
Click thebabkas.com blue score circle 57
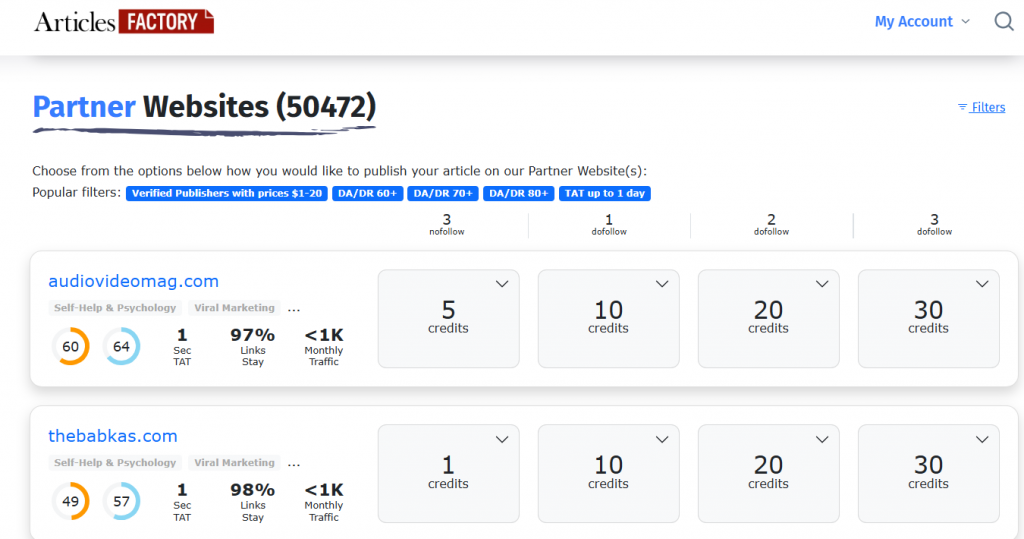(121, 501)
